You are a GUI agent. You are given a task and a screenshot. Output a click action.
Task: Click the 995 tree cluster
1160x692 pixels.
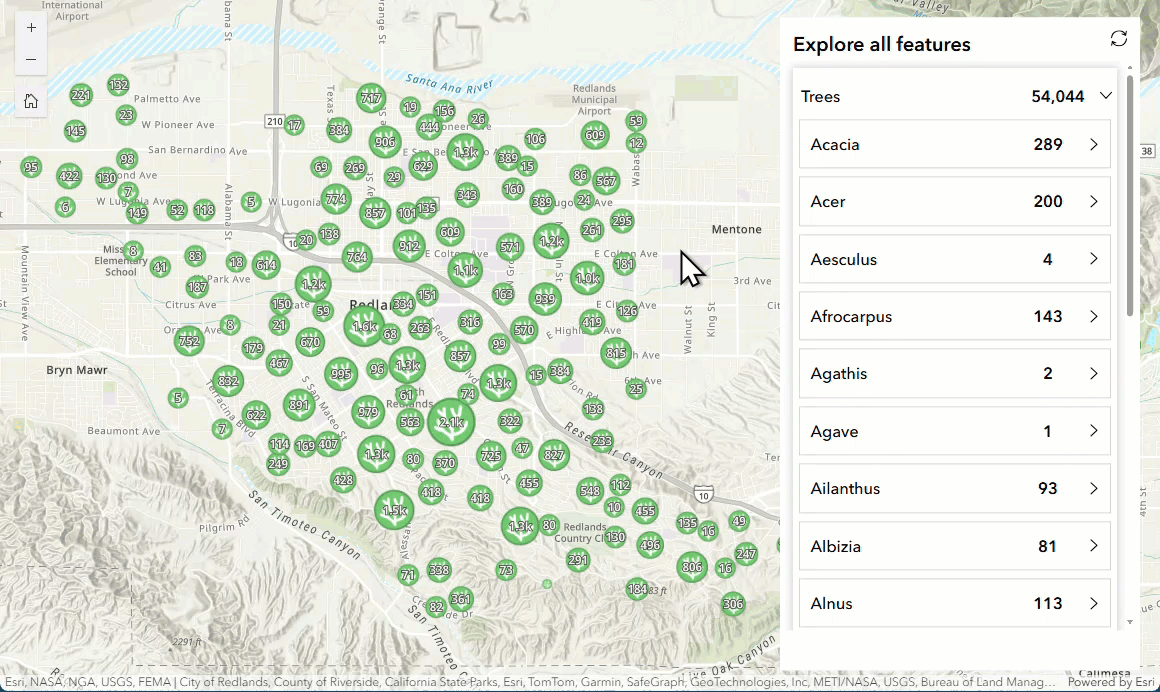[341, 374]
